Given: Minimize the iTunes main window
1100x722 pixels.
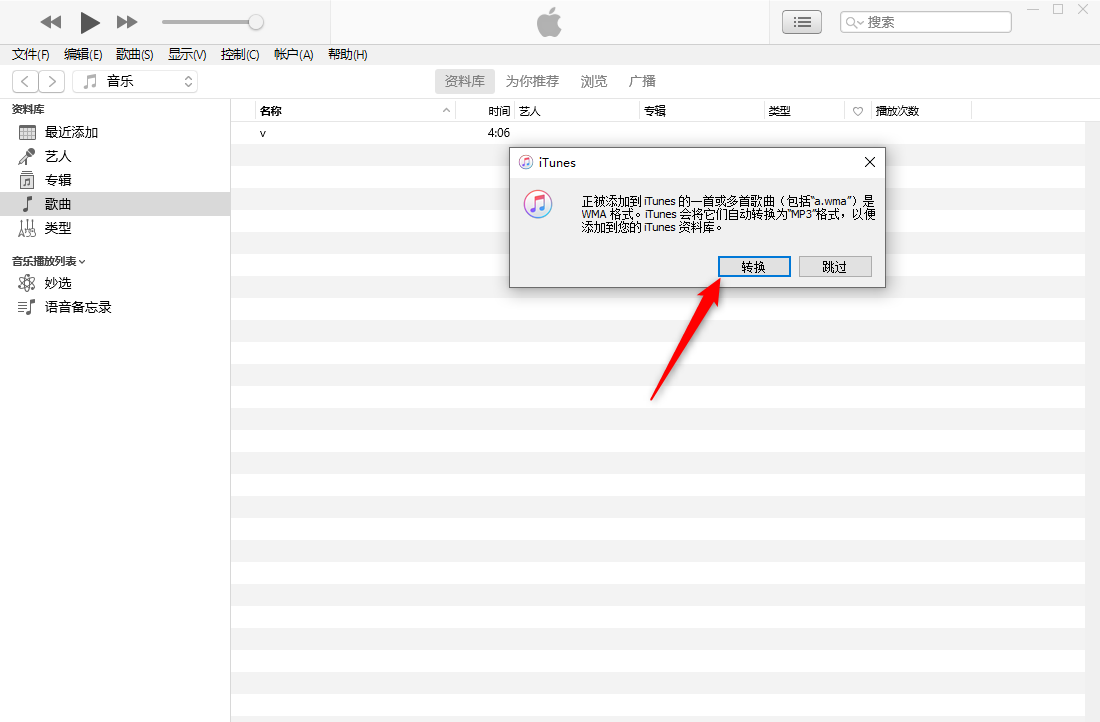Looking at the screenshot, I should pyautogui.click(x=1033, y=10).
